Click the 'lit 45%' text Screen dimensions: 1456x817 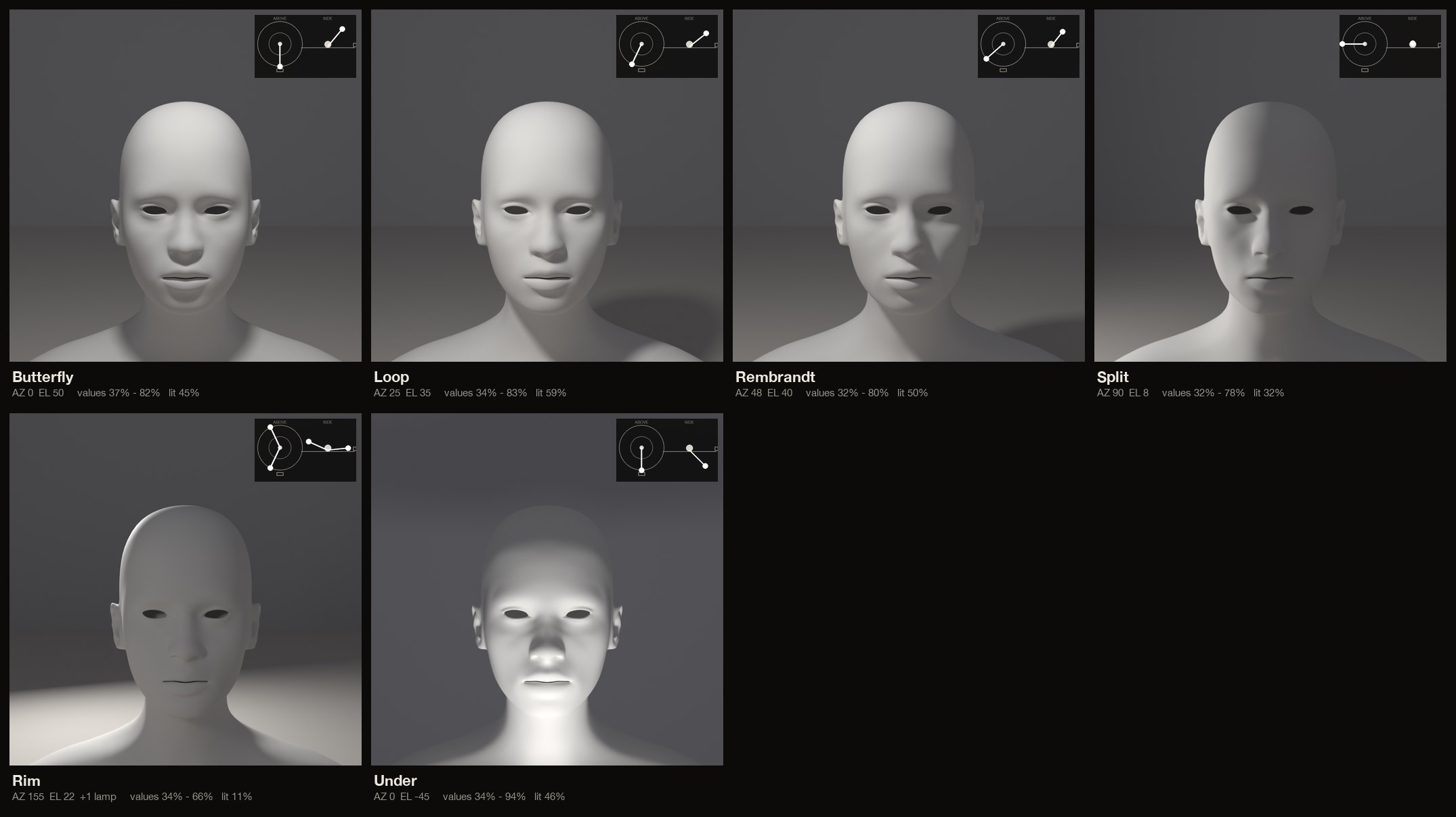pos(184,393)
